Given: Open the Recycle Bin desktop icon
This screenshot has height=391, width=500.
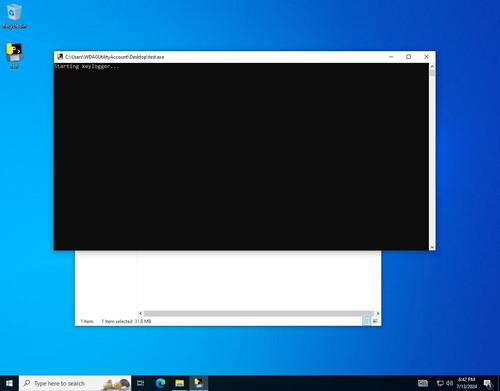Looking at the screenshot, I should 14,16.
